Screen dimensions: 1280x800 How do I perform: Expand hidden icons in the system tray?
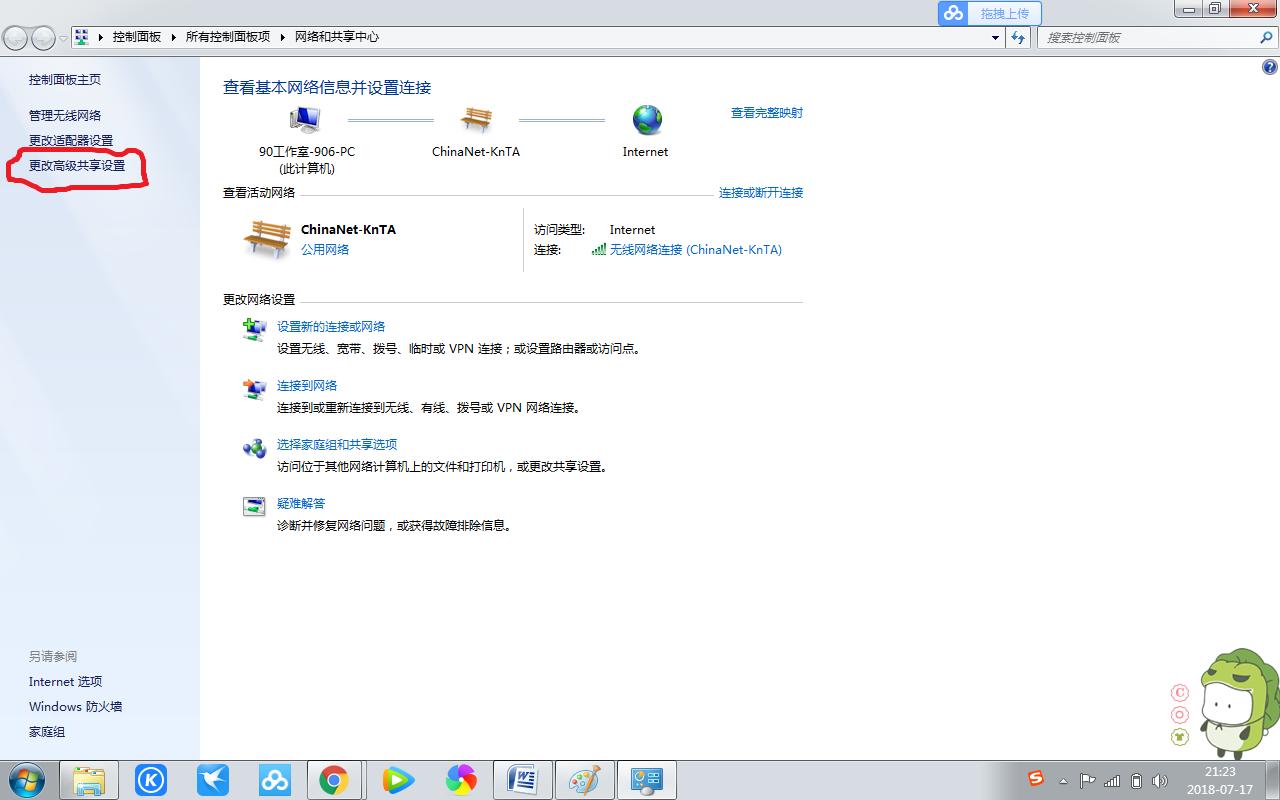coord(1063,781)
